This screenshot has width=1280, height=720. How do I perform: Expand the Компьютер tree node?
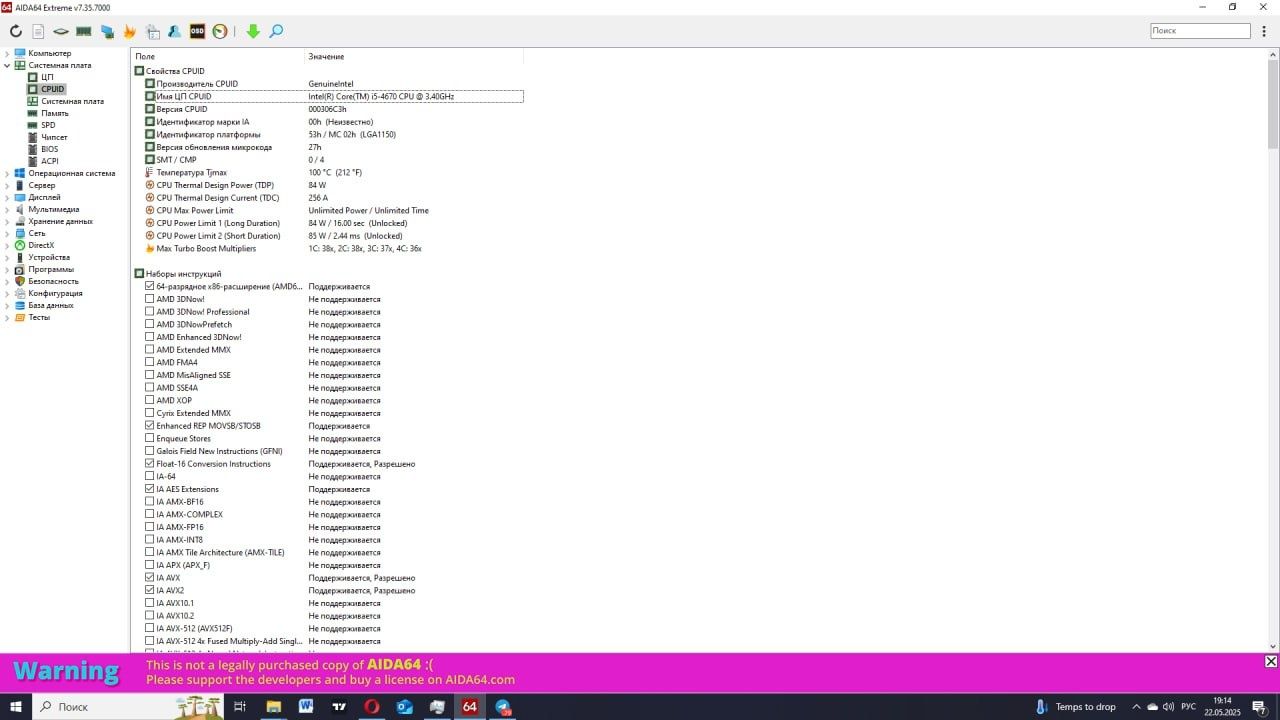(x=7, y=53)
